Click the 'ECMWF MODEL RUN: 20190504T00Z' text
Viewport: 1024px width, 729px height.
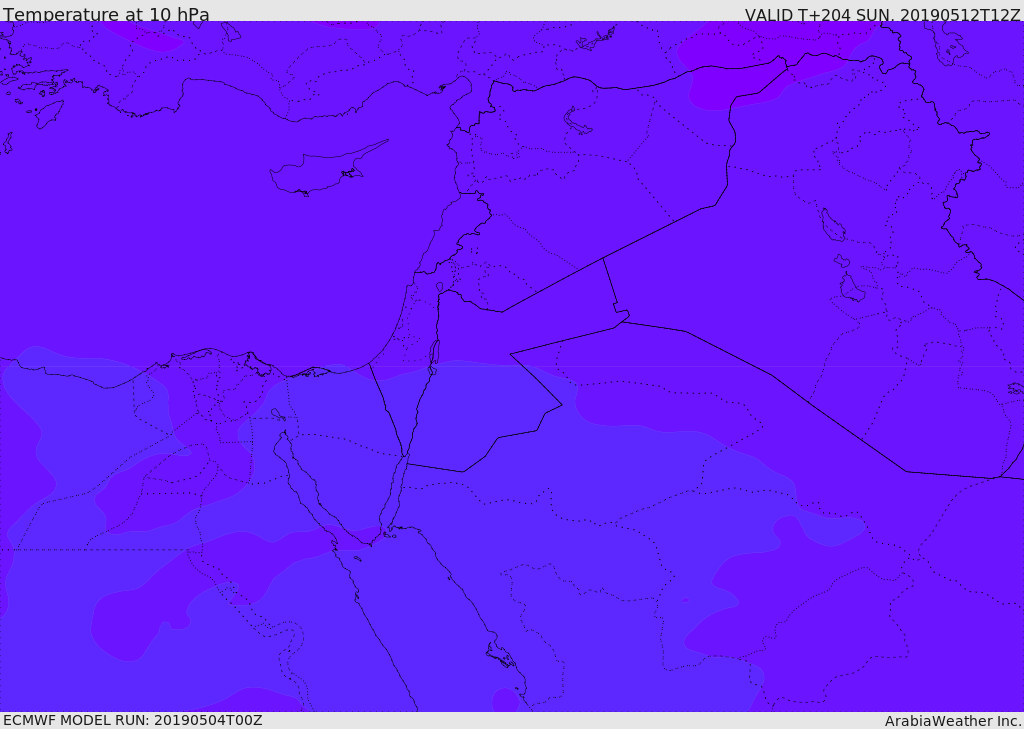pos(133,720)
